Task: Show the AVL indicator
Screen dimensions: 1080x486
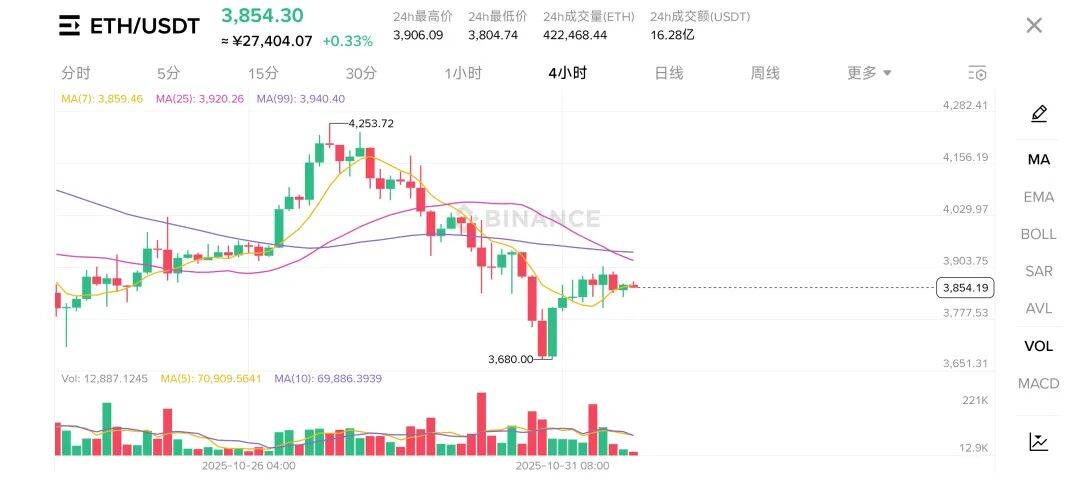Action: 1038,308
